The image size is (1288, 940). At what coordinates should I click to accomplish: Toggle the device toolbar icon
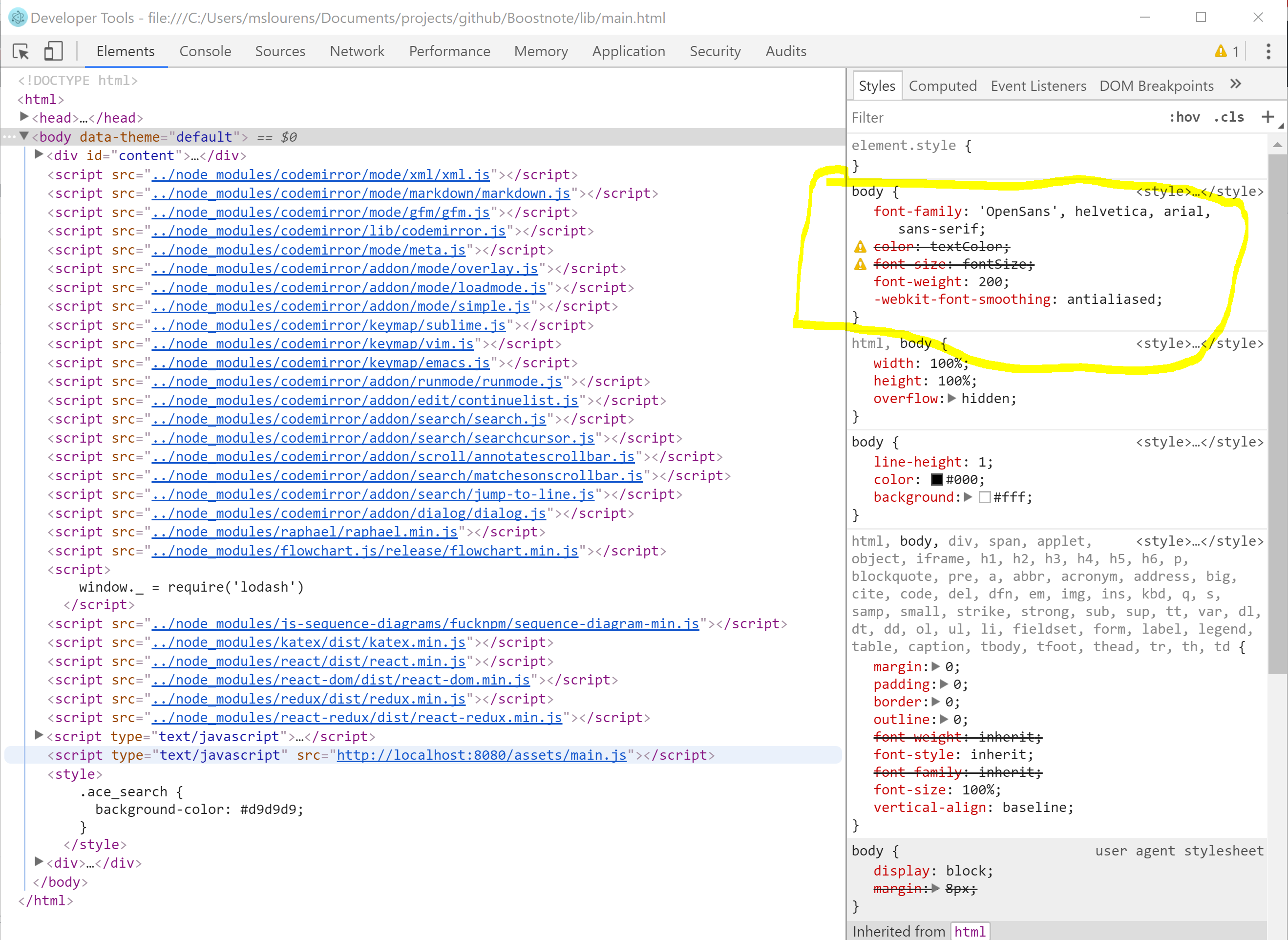[53, 51]
